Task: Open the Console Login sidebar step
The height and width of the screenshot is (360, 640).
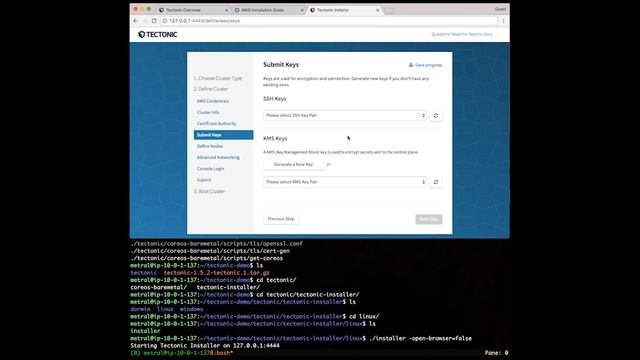Action: pos(210,169)
